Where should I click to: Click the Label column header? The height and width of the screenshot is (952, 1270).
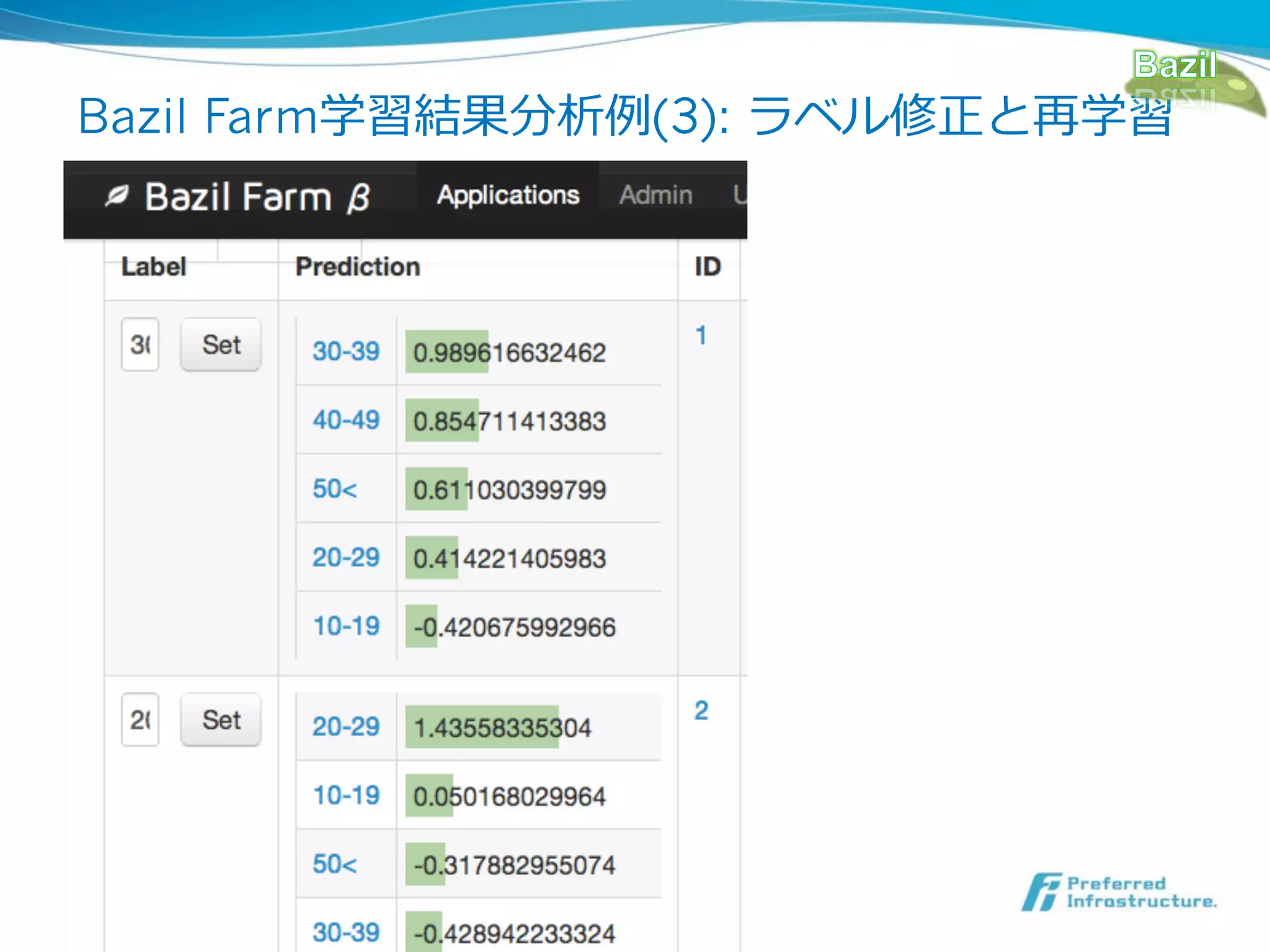154,267
